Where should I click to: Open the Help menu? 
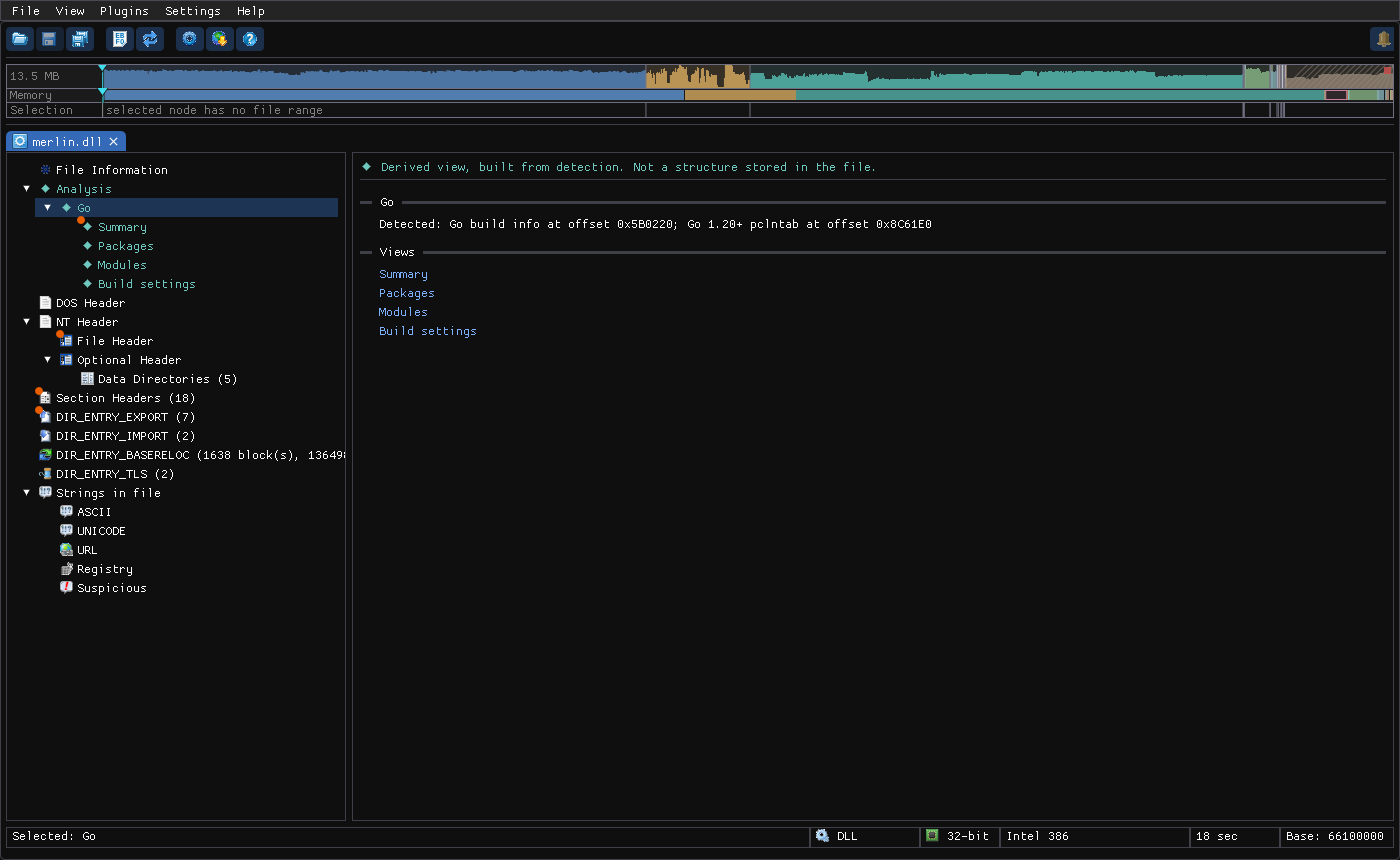pos(251,11)
